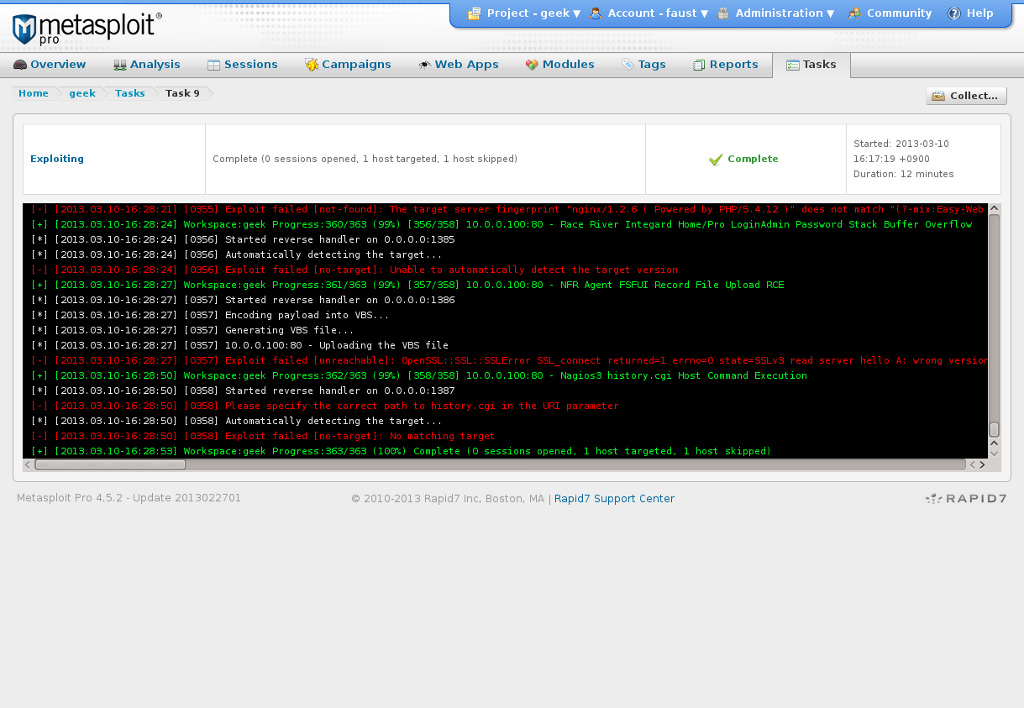Click the Community people icon

click(854, 13)
